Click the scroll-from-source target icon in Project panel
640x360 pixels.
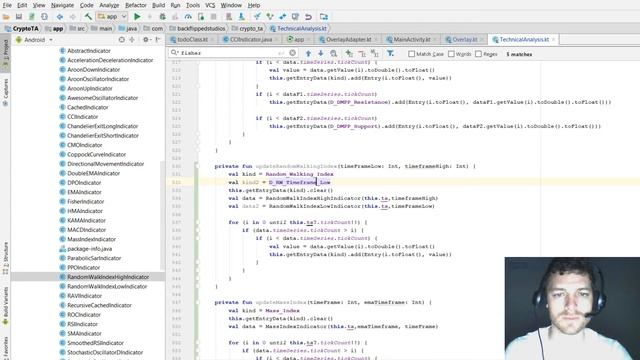(x=122, y=40)
